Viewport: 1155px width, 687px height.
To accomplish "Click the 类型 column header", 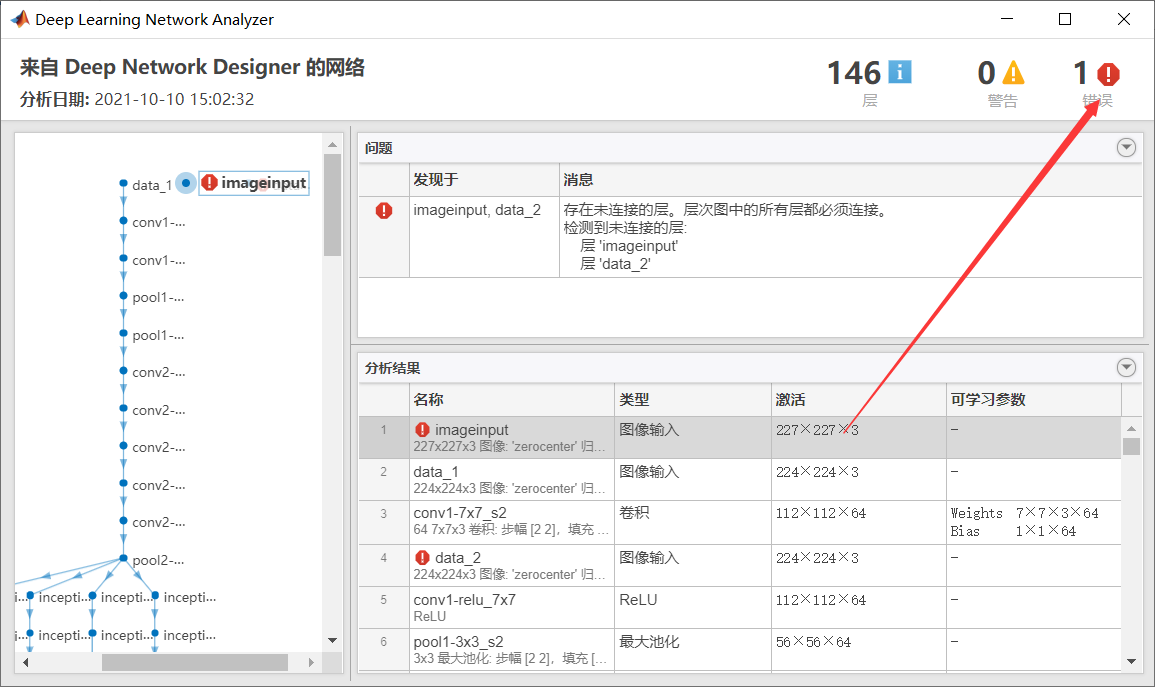I will (x=693, y=400).
